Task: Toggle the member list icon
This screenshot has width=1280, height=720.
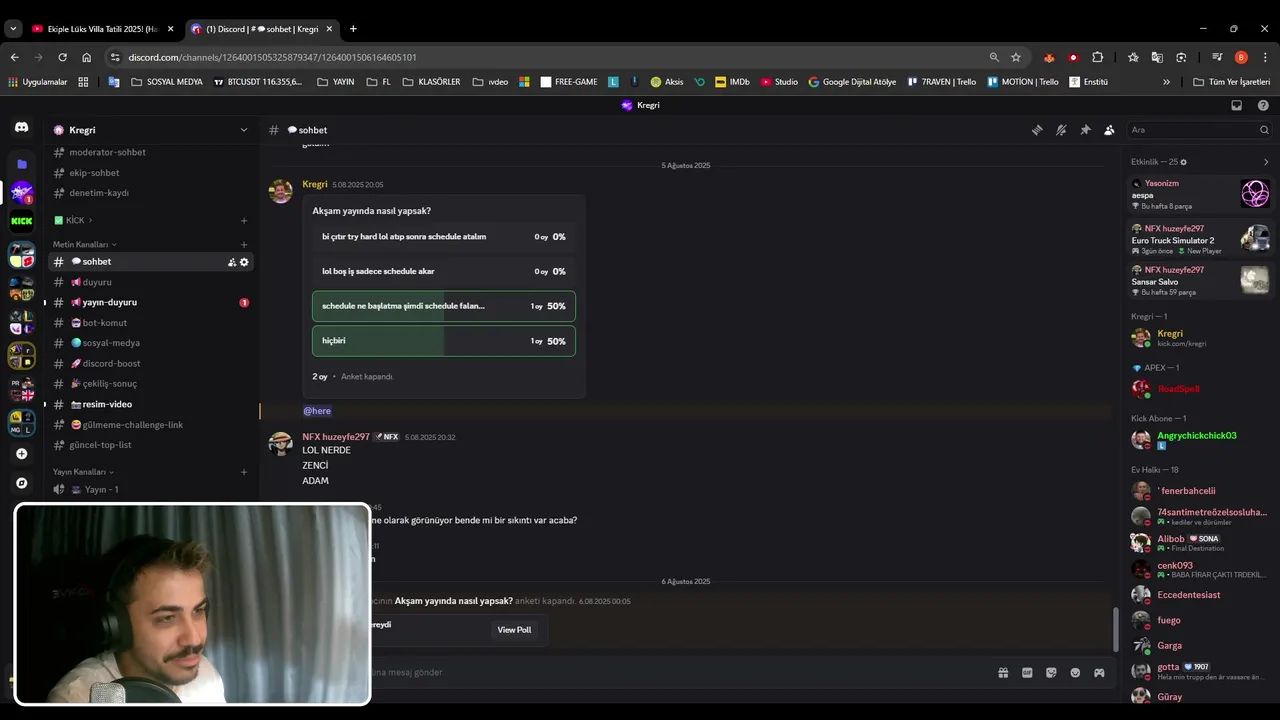Action: (x=1109, y=130)
